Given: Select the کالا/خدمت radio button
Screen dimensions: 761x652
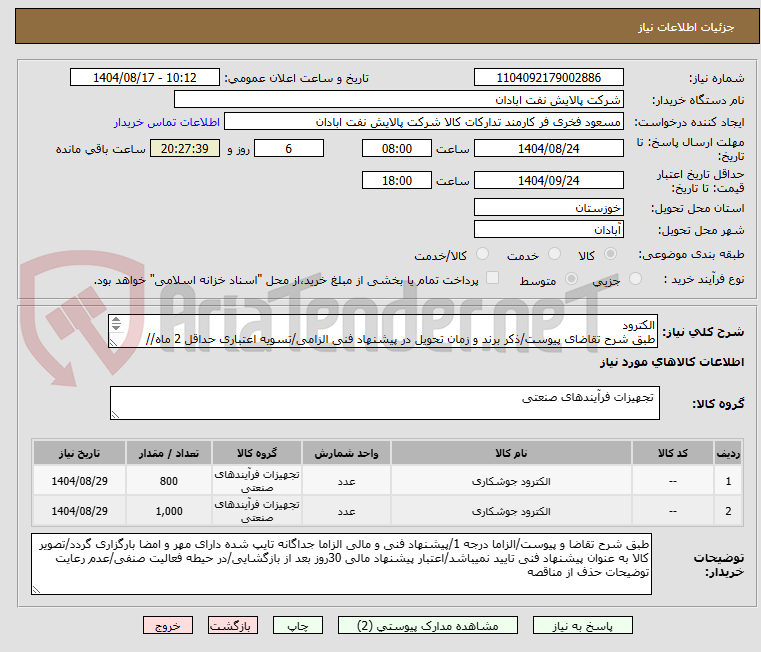Looking at the screenshot, I should coord(482,254).
